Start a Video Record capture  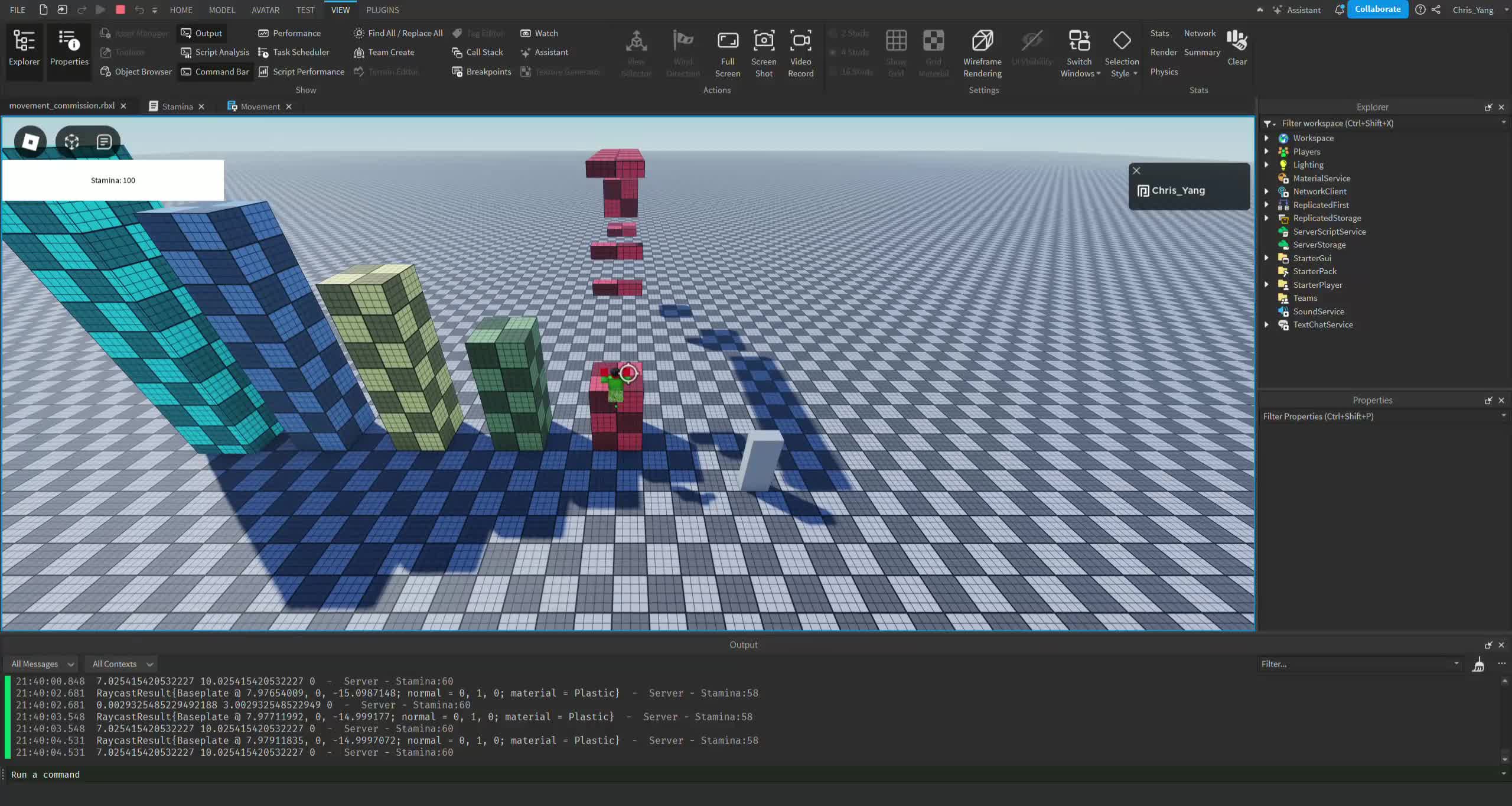point(800,52)
